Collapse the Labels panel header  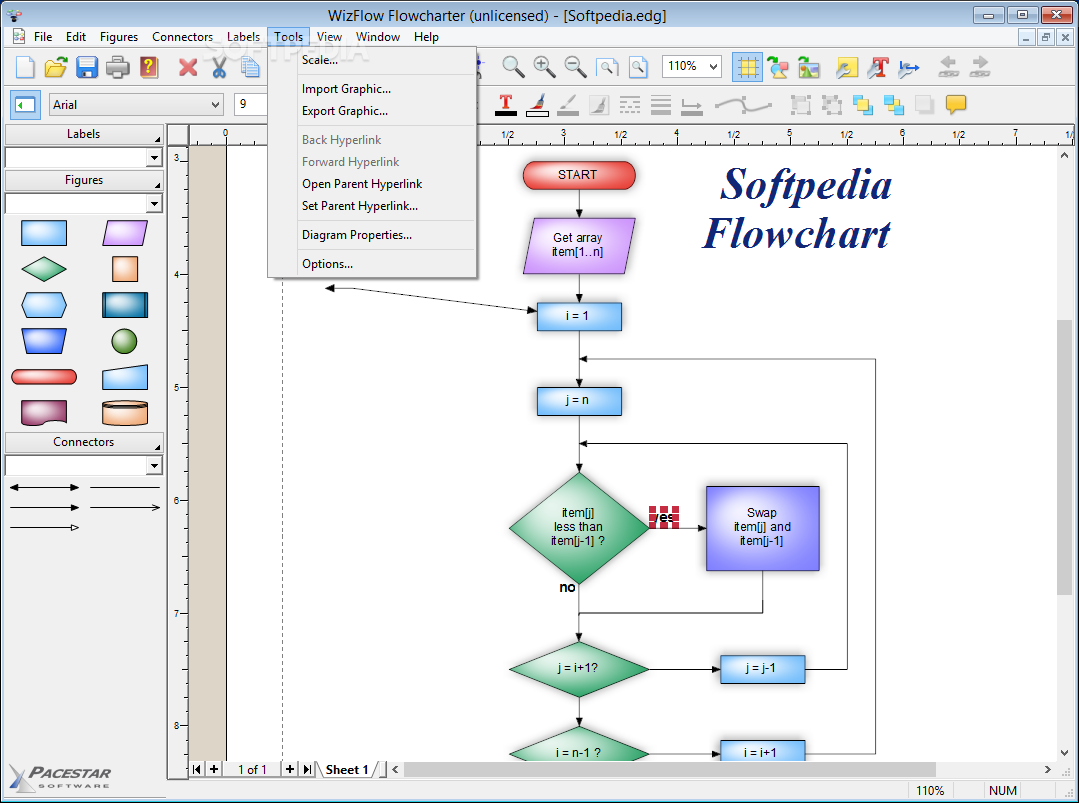[x=83, y=134]
